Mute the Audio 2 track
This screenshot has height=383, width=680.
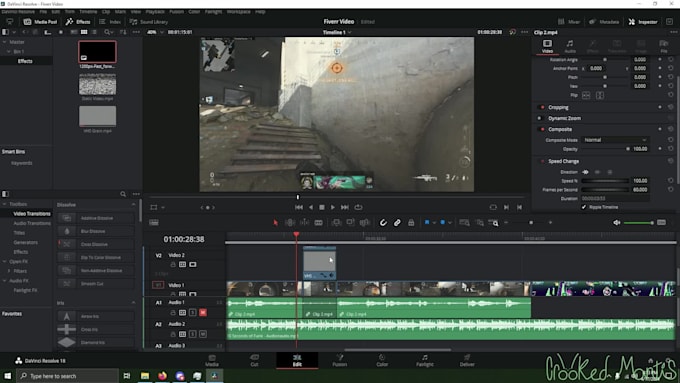(203, 334)
